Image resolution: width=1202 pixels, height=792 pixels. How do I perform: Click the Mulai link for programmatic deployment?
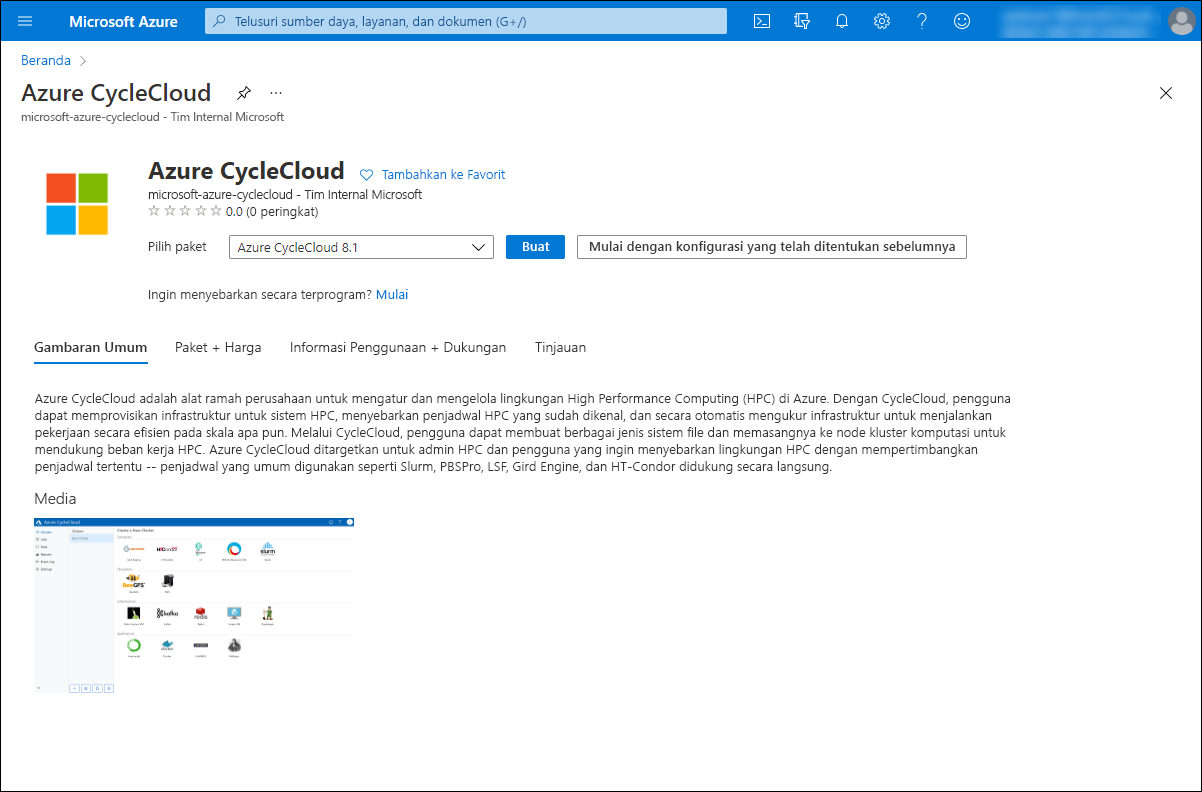pos(391,294)
